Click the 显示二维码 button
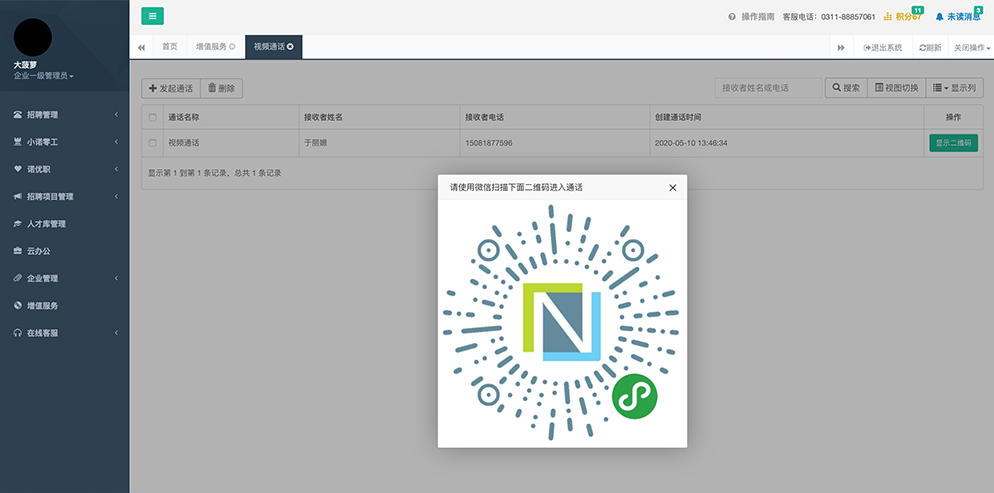This screenshot has height=493, width=994. pyautogui.click(x=953, y=143)
